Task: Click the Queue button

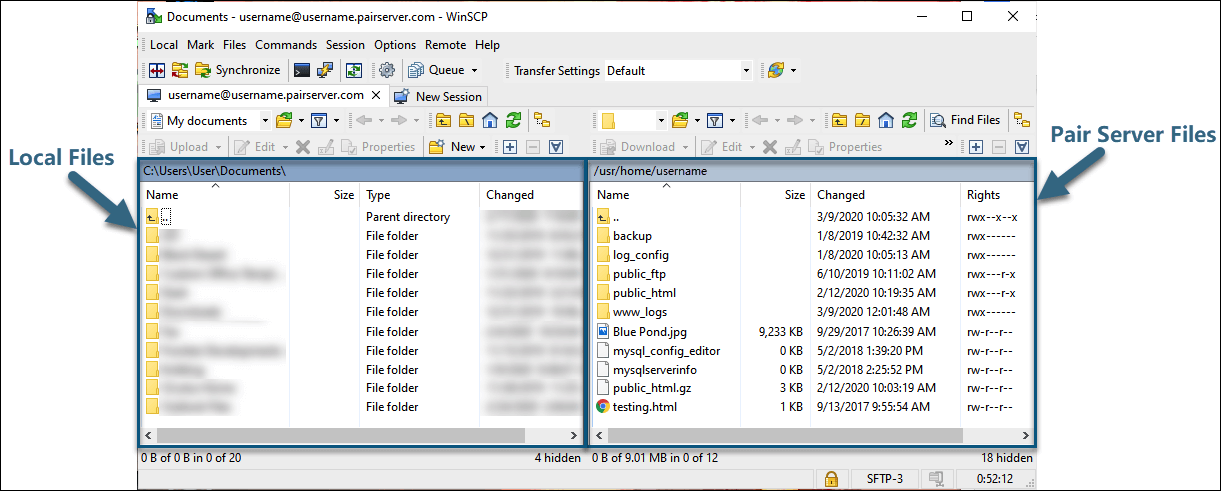Action: point(436,70)
